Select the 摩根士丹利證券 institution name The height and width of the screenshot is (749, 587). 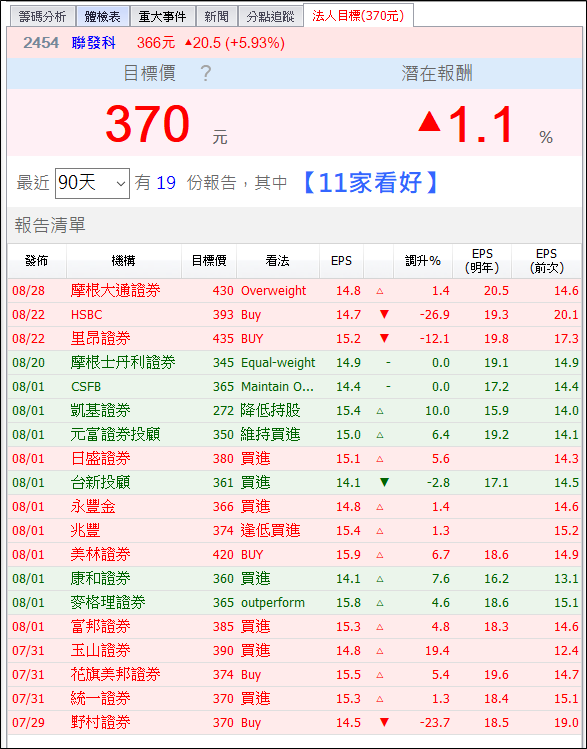tap(123, 363)
